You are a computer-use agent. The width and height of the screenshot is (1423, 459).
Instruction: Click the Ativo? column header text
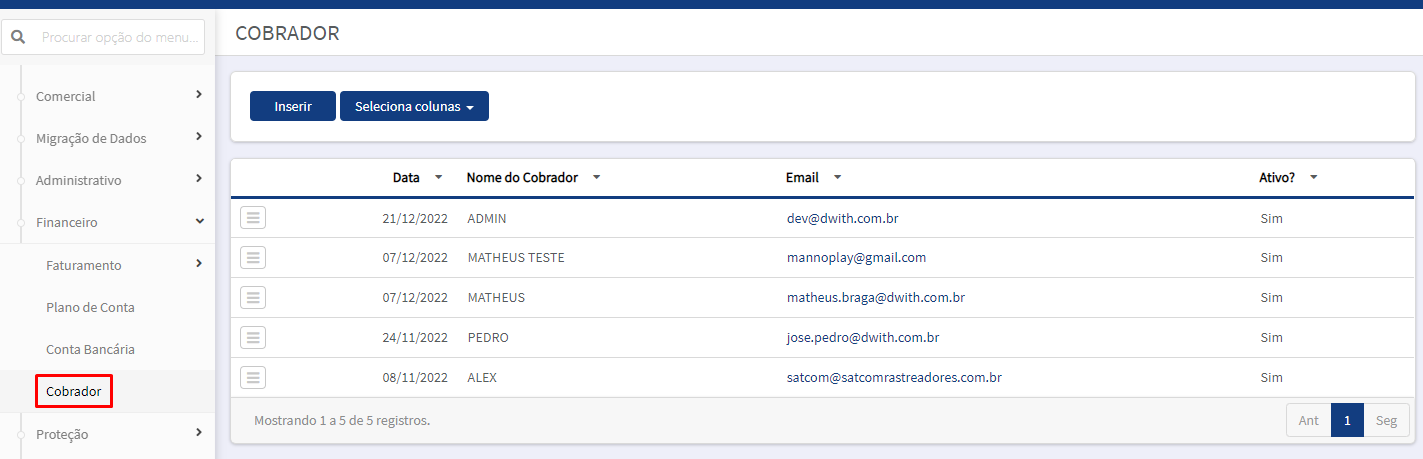click(x=1277, y=177)
